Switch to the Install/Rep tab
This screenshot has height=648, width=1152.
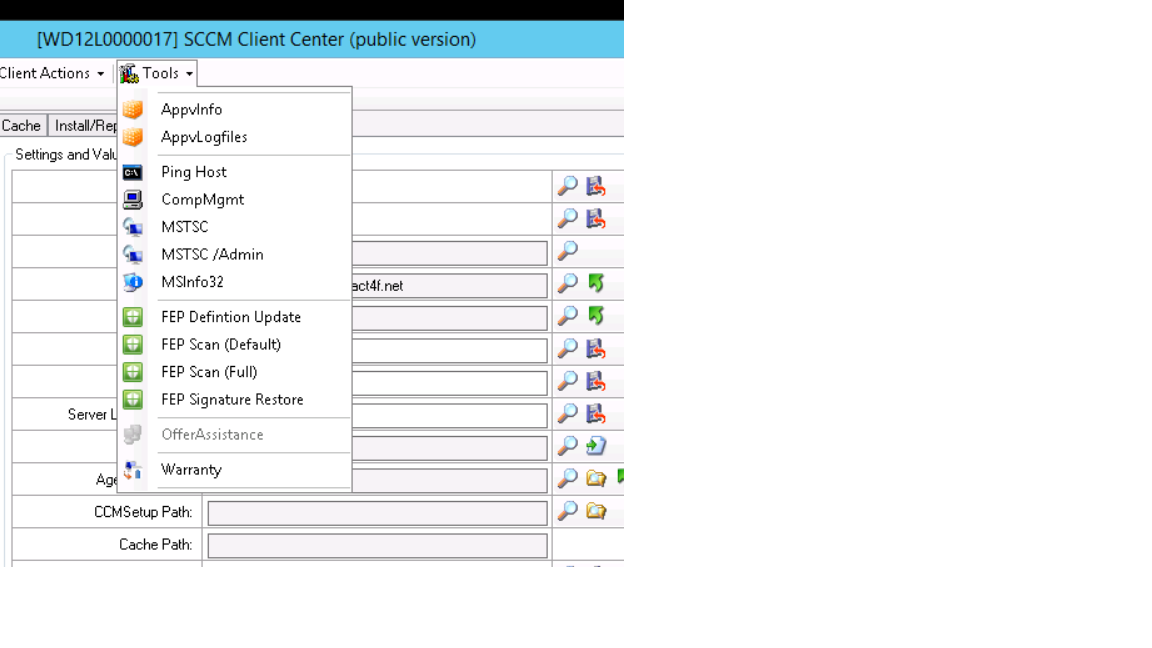[83, 126]
